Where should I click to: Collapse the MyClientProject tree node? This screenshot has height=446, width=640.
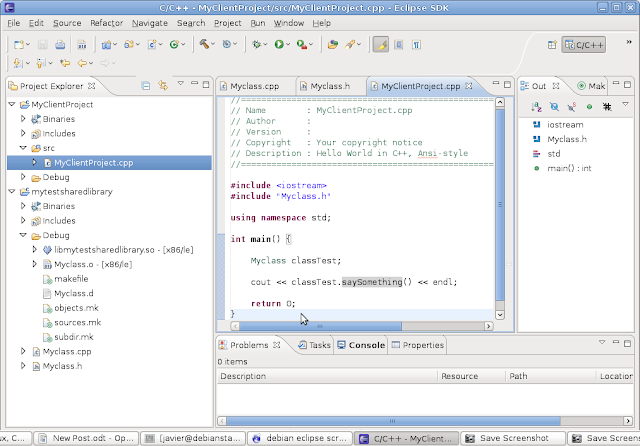click(x=12, y=104)
